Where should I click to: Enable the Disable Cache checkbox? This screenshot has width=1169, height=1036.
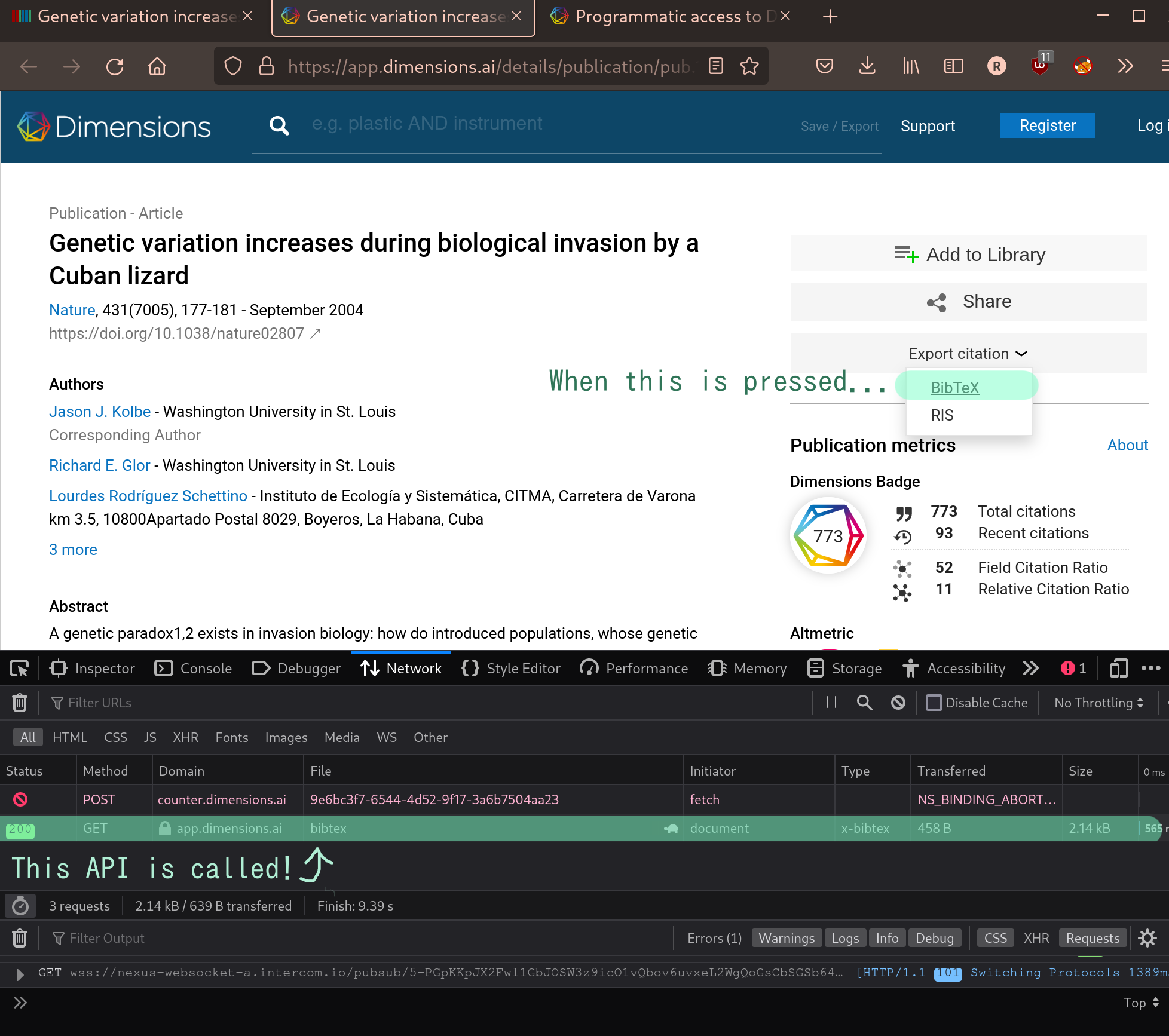(934, 703)
